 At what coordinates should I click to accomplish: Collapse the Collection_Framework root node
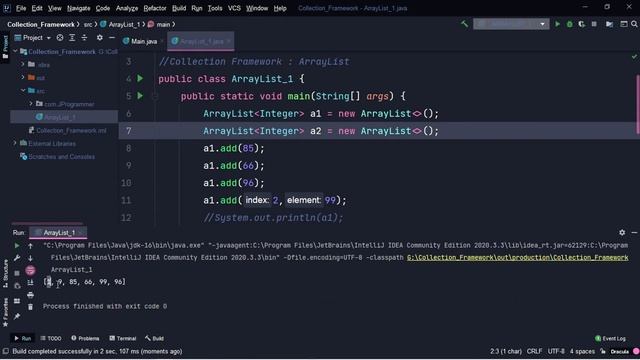pyautogui.click(x=16, y=51)
